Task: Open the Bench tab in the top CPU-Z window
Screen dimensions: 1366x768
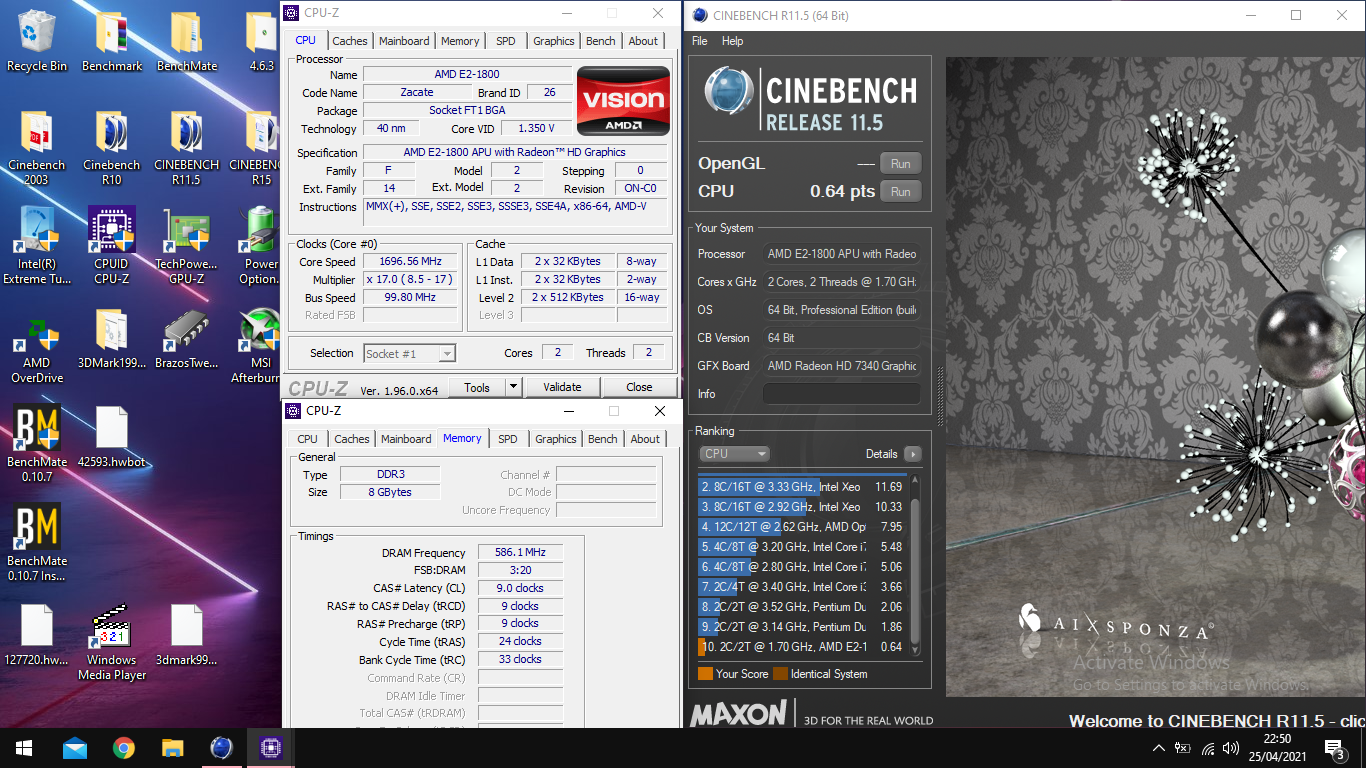Action: 601,41
